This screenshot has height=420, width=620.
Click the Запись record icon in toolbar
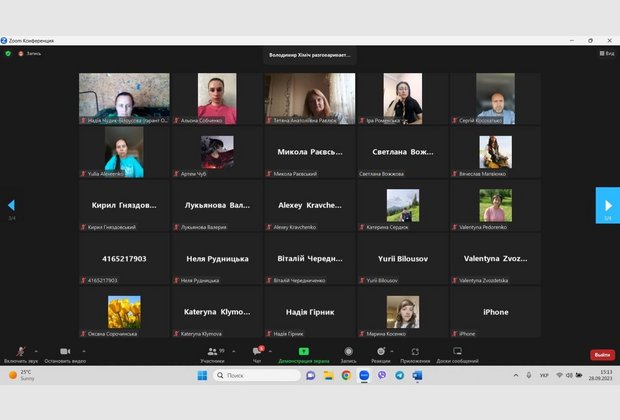pos(348,352)
